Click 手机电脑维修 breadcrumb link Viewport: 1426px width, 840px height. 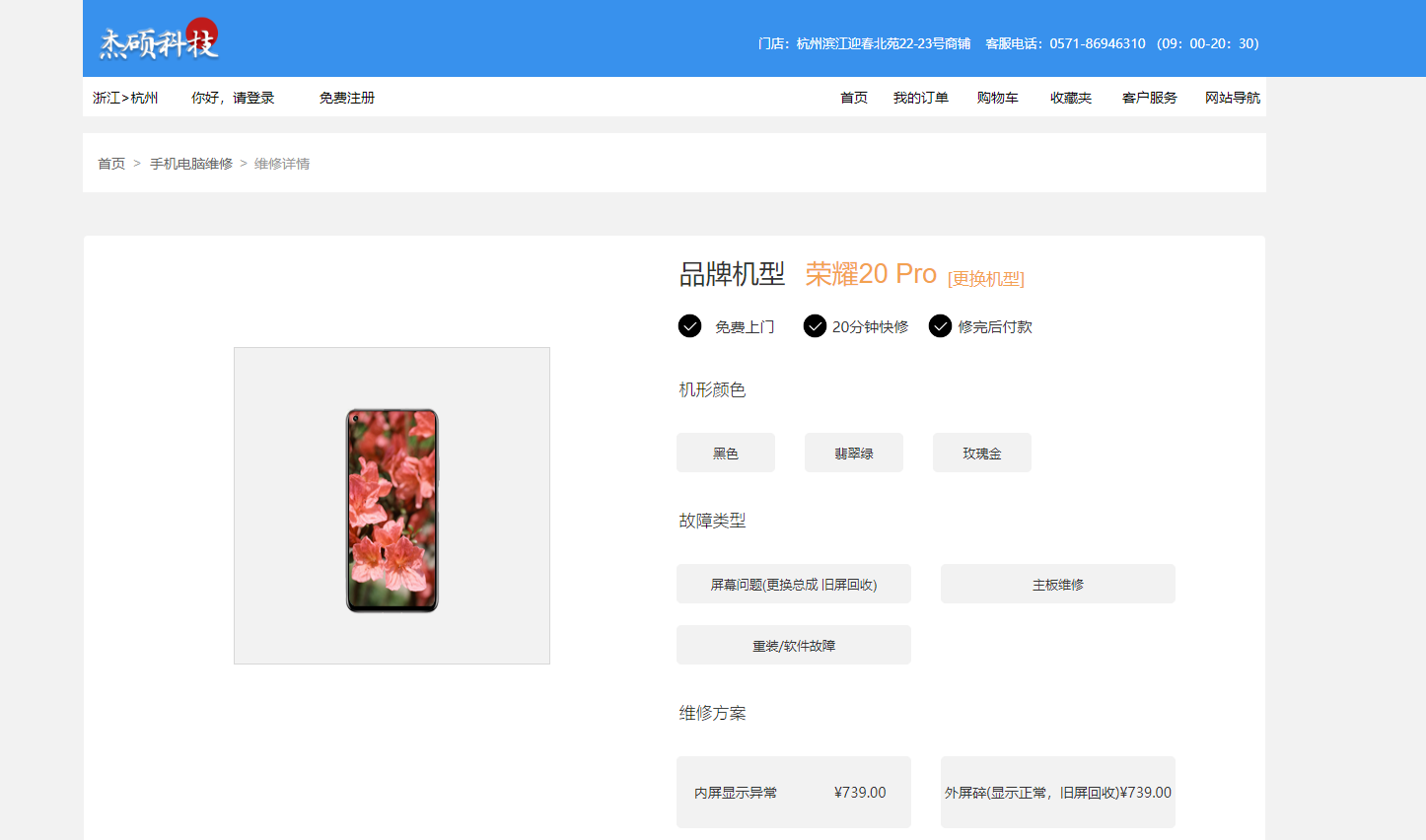[x=191, y=164]
